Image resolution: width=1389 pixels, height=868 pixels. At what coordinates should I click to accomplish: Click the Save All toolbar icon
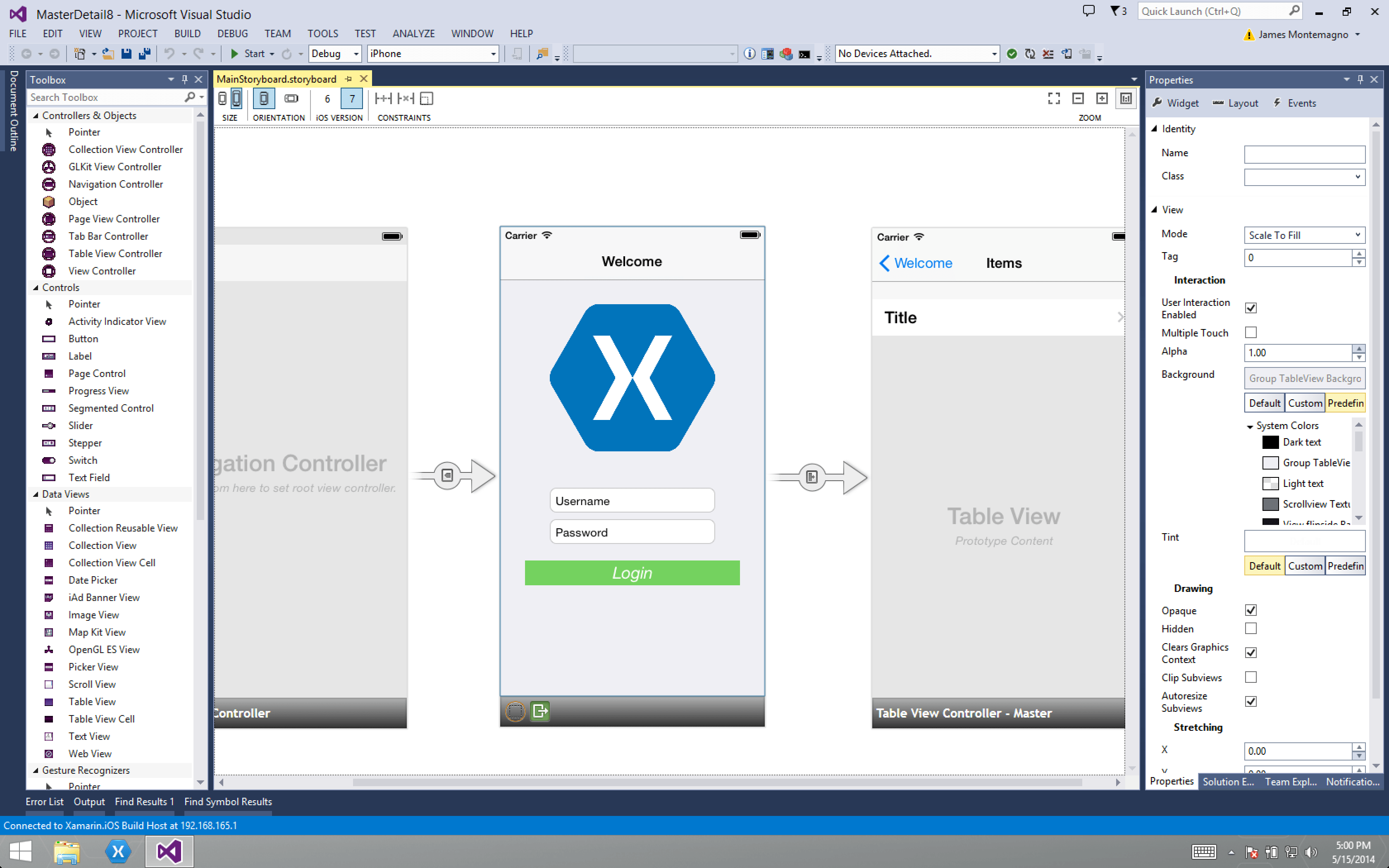pyautogui.click(x=145, y=54)
